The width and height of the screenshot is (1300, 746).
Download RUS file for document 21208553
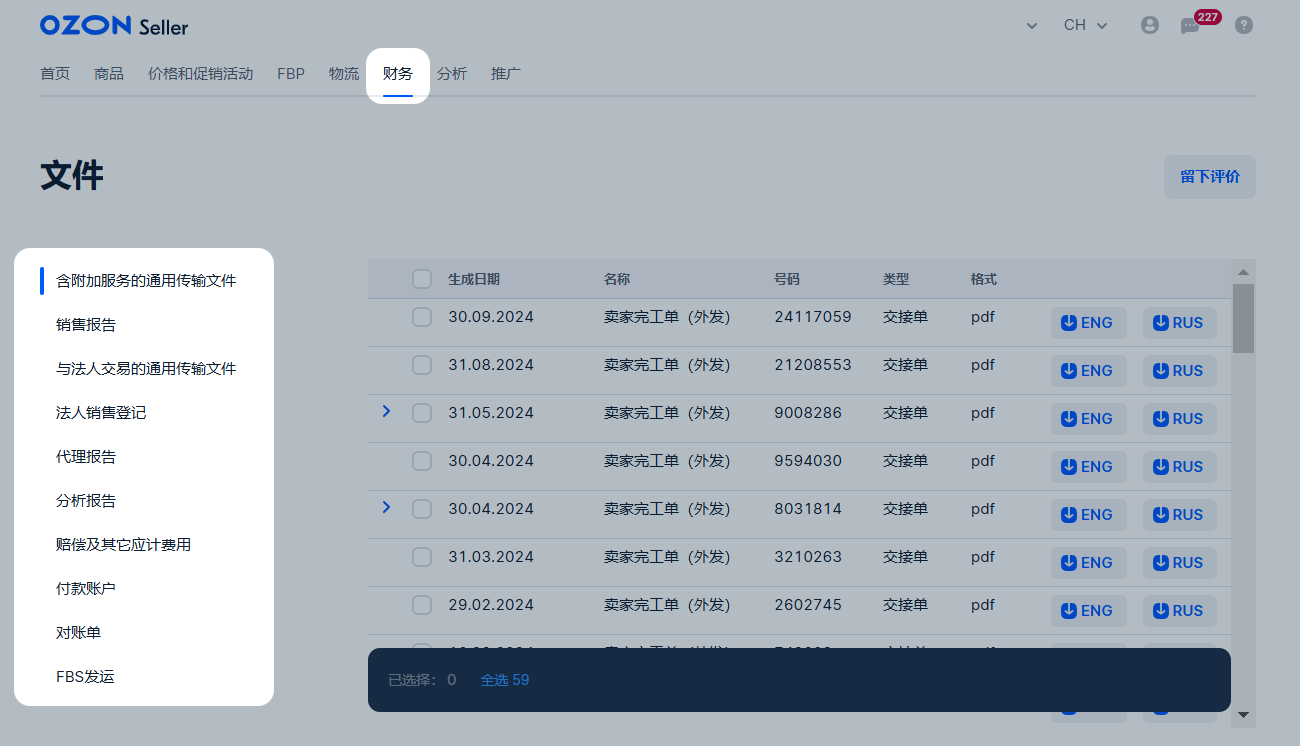(1179, 371)
